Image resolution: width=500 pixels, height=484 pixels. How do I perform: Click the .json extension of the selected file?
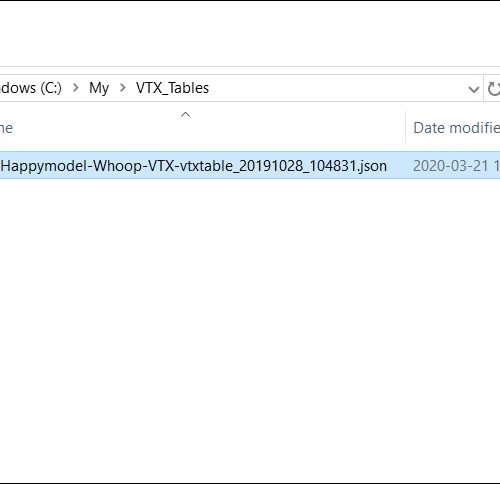372,166
